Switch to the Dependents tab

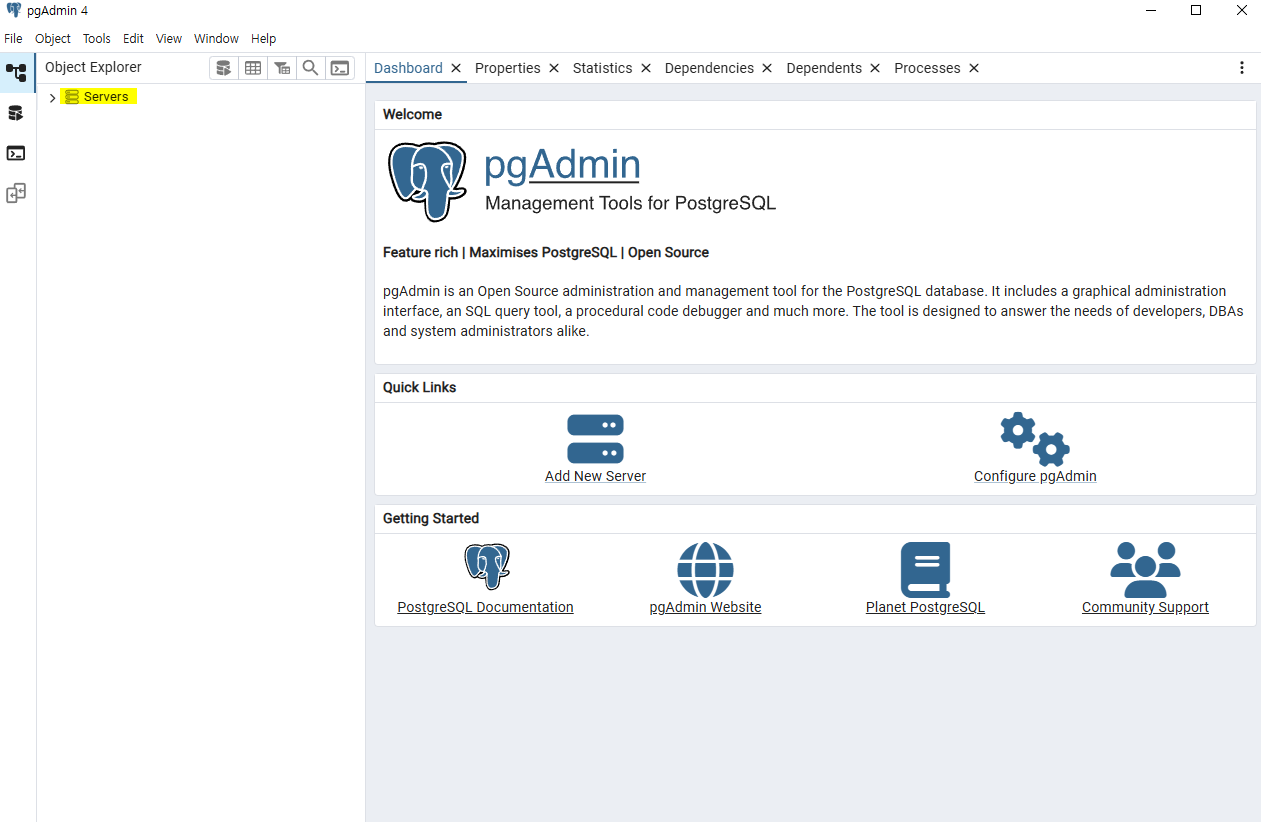[824, 68]
